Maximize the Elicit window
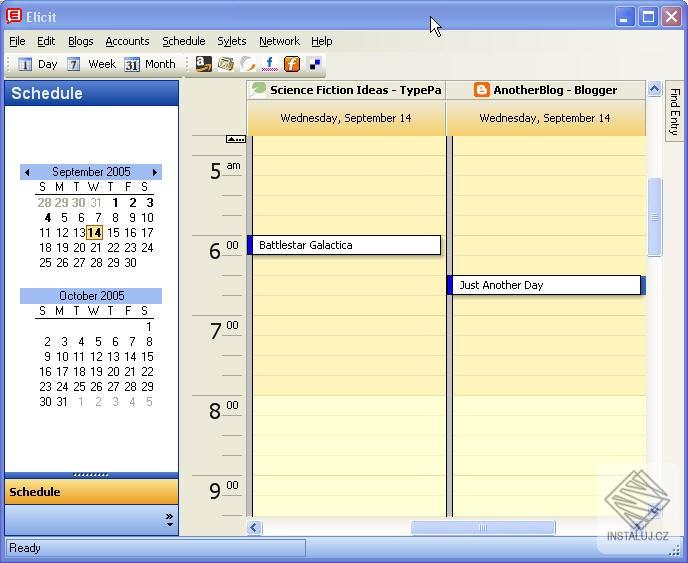 point(648,17)
